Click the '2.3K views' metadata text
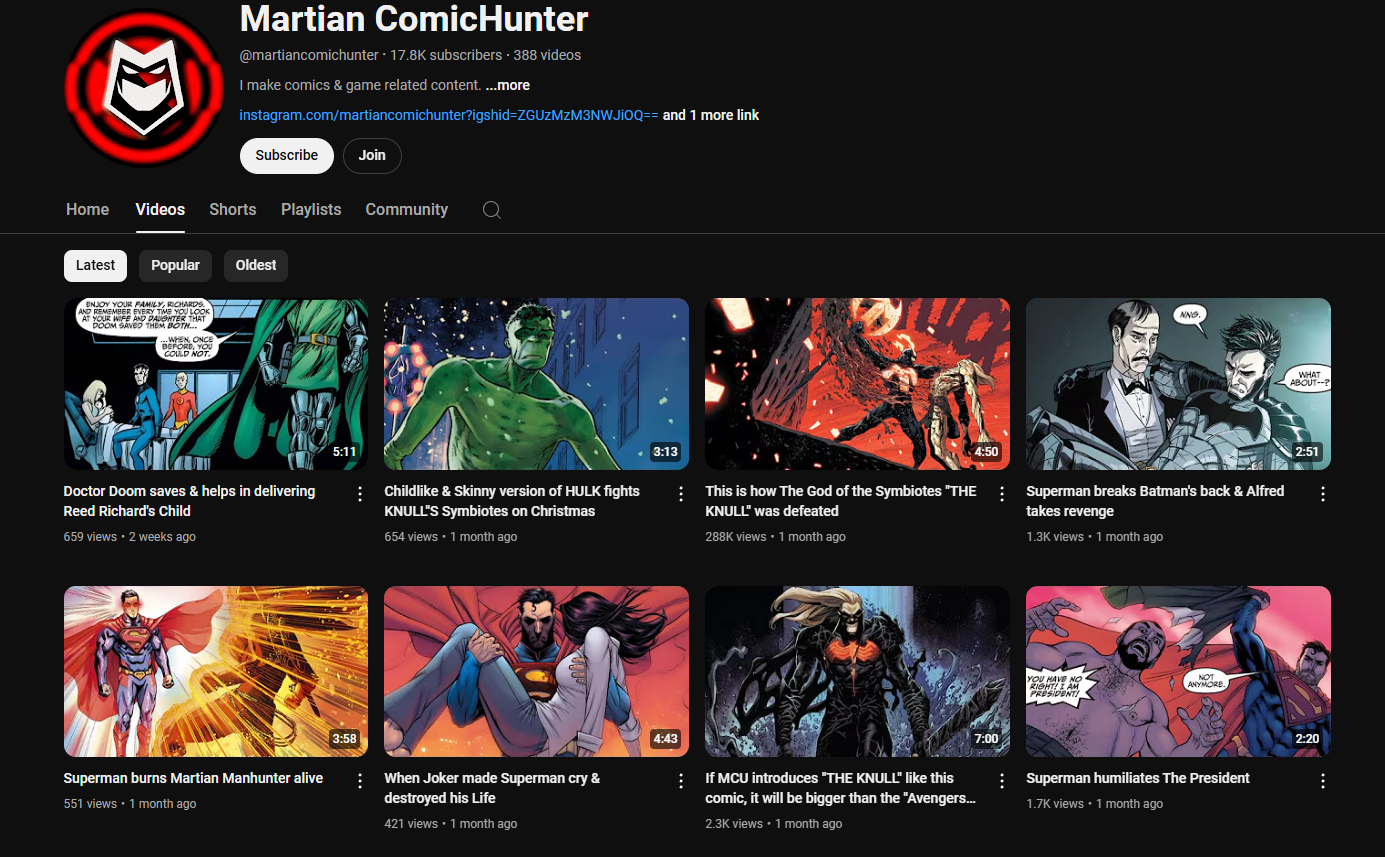 (734, 824)
